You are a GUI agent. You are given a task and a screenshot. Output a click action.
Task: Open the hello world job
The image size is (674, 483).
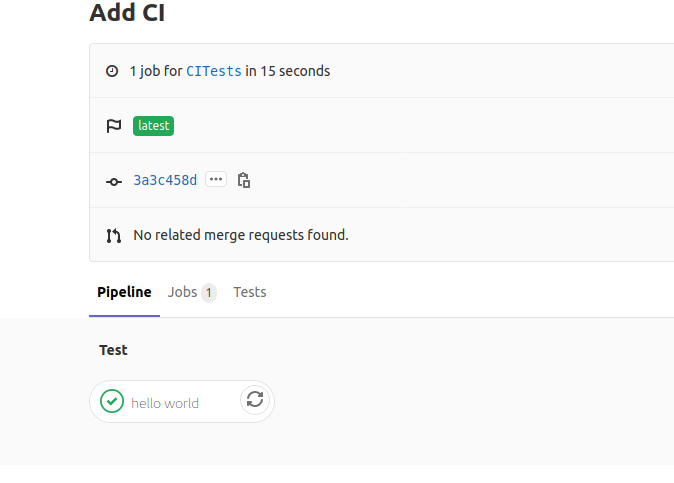point(165,403)
